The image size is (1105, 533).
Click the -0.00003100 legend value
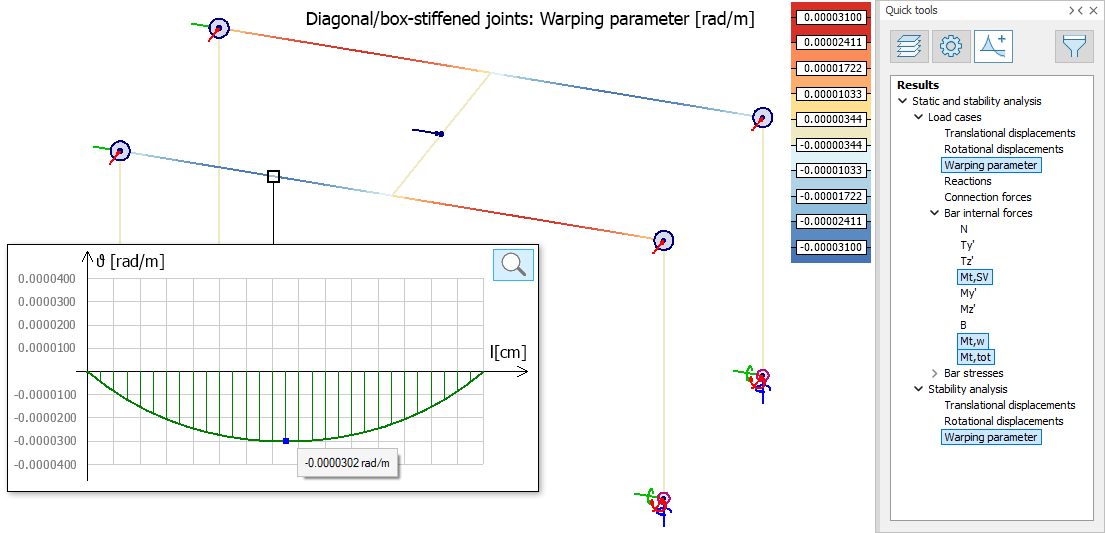point(831,247)
